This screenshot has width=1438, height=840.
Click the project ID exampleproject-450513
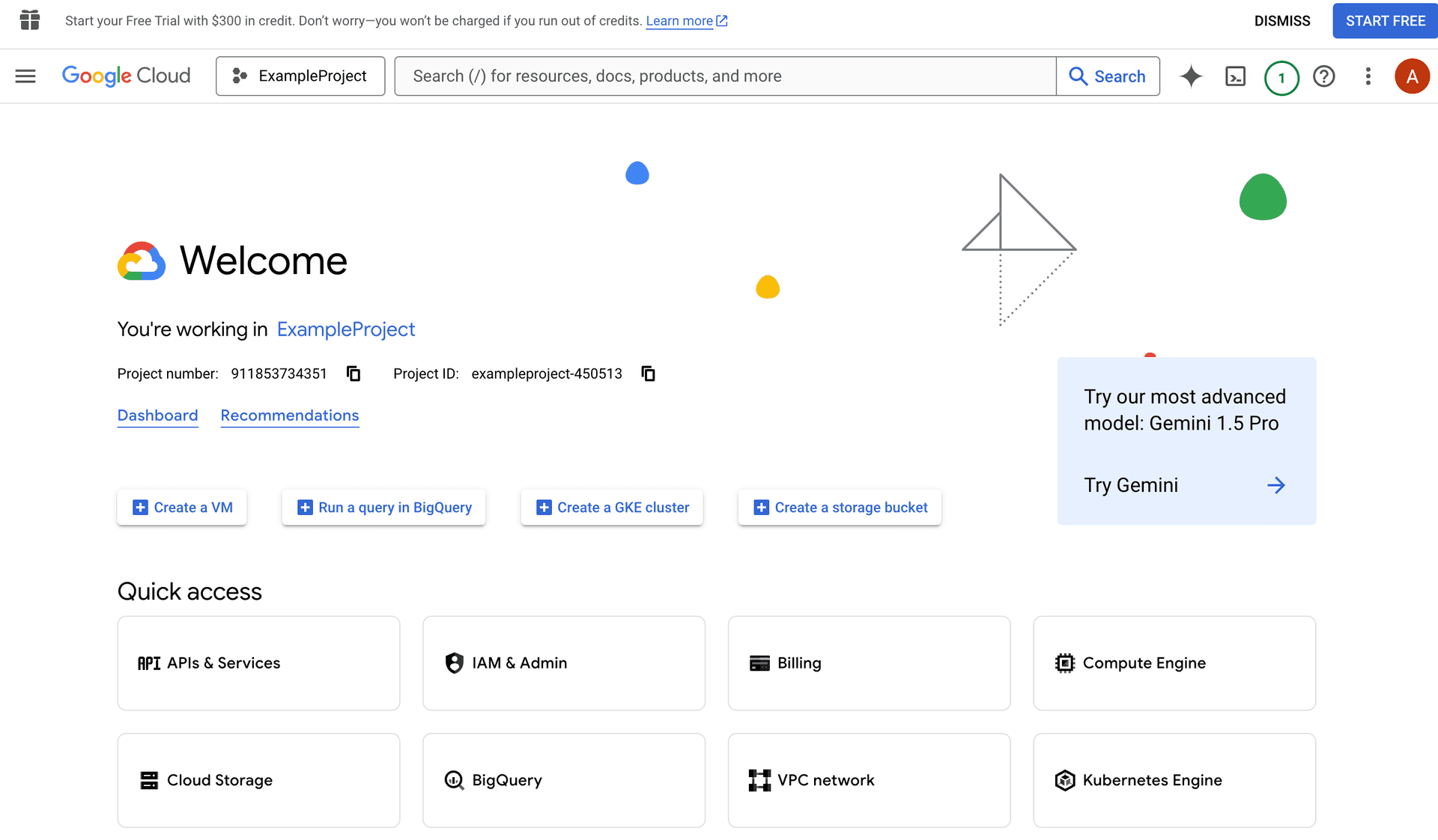point(546,374)
